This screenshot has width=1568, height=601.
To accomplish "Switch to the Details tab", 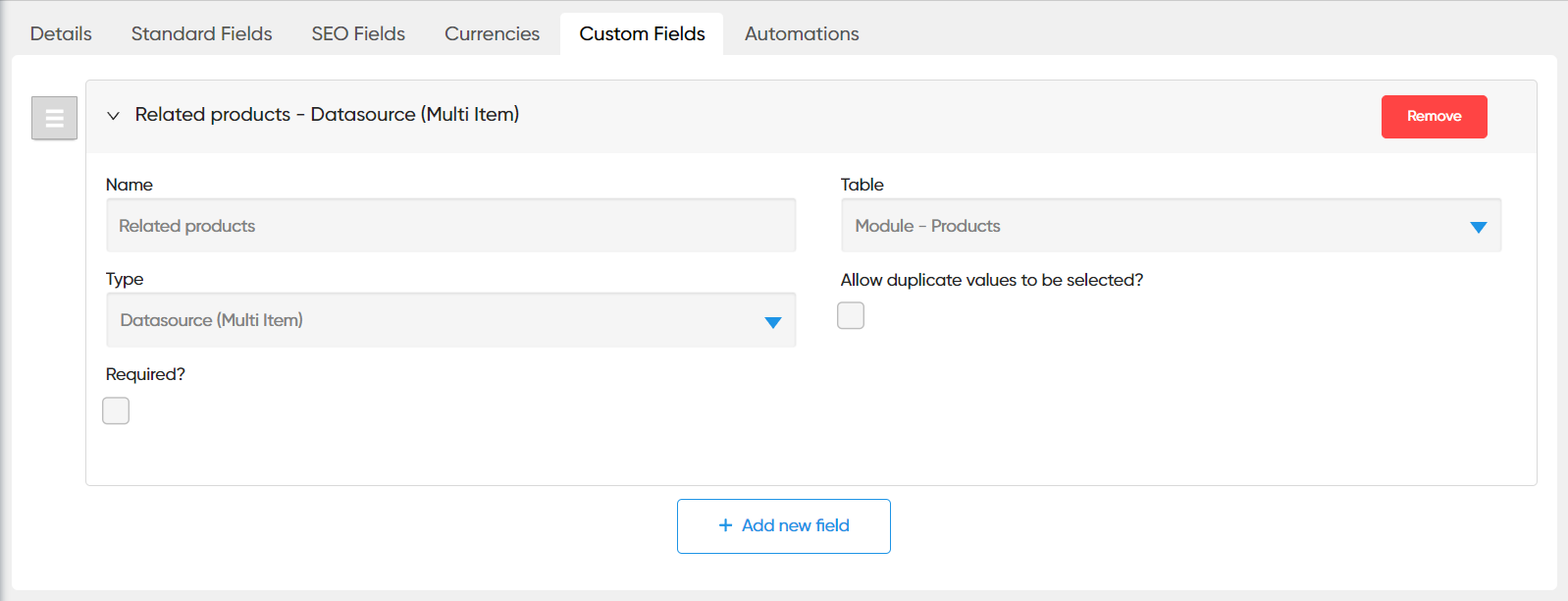I will coord(61,33).
